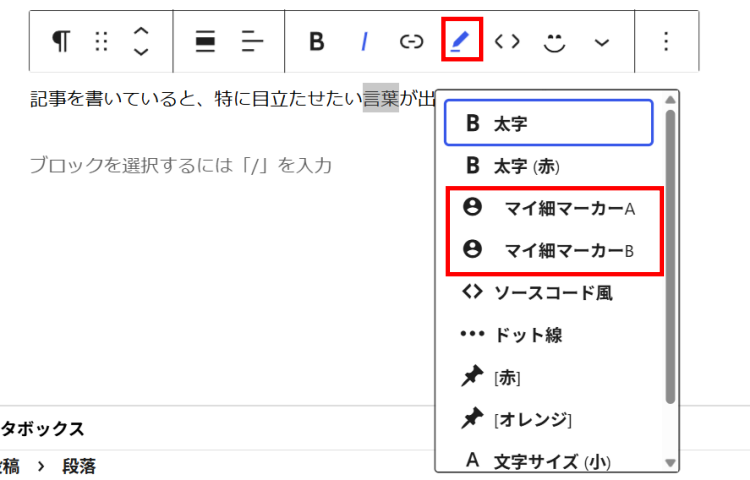Open the smiley face icon menu
The width and height of the screenshot is (750, 480).
point(554,43)
